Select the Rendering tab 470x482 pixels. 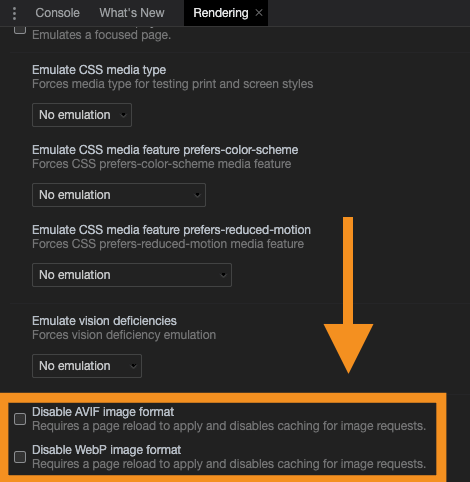tap(221, 13)
